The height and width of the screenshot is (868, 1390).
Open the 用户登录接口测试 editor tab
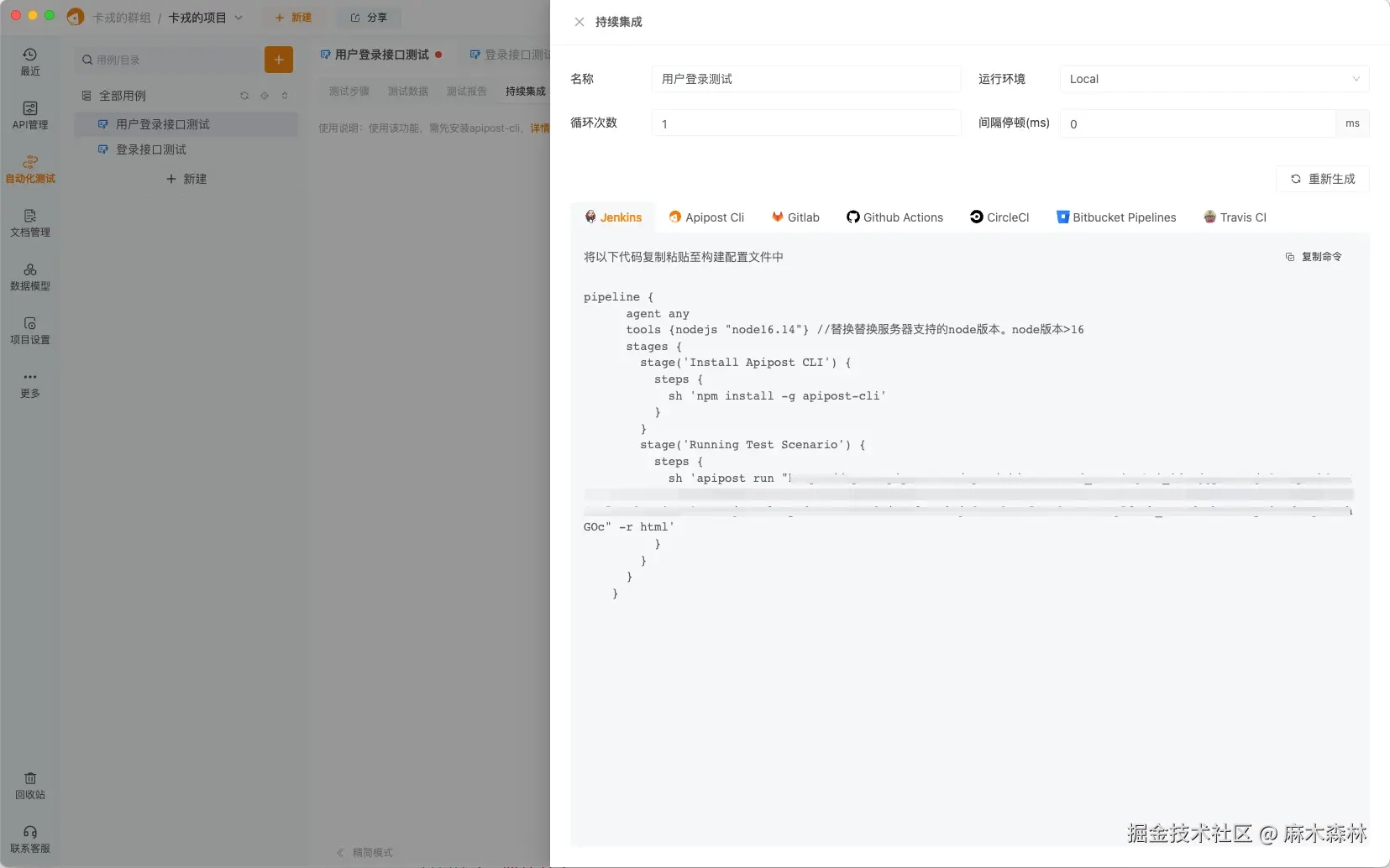(381, 55)
